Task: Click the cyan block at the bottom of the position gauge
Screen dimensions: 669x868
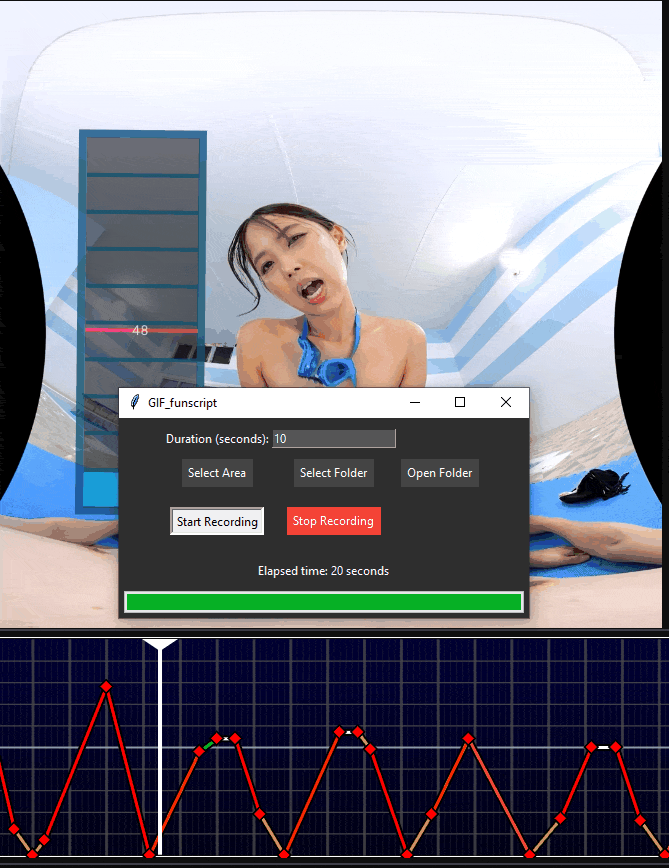Action: point(100,489)
